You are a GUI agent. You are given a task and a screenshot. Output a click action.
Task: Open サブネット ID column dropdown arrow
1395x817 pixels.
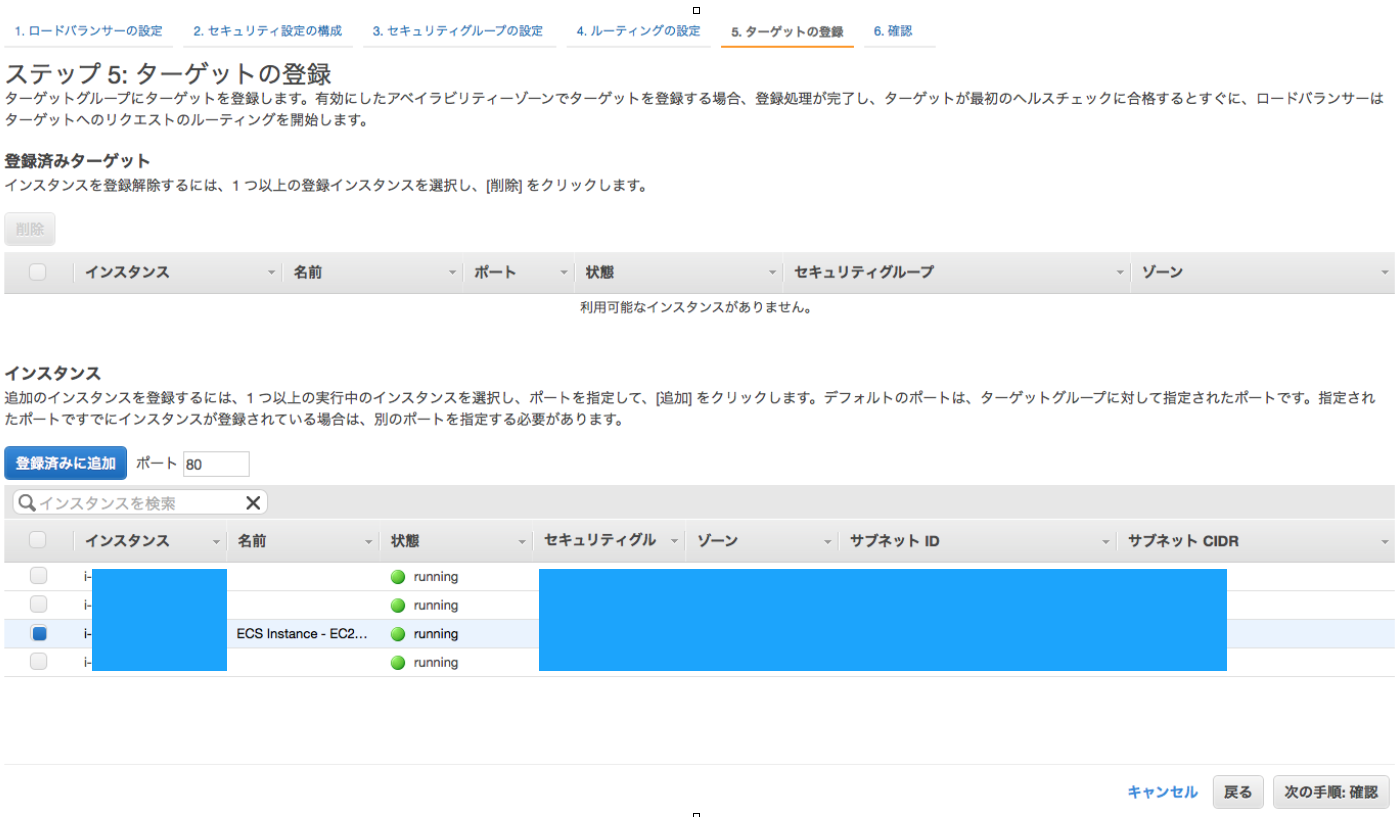[x=1106, y=542]
